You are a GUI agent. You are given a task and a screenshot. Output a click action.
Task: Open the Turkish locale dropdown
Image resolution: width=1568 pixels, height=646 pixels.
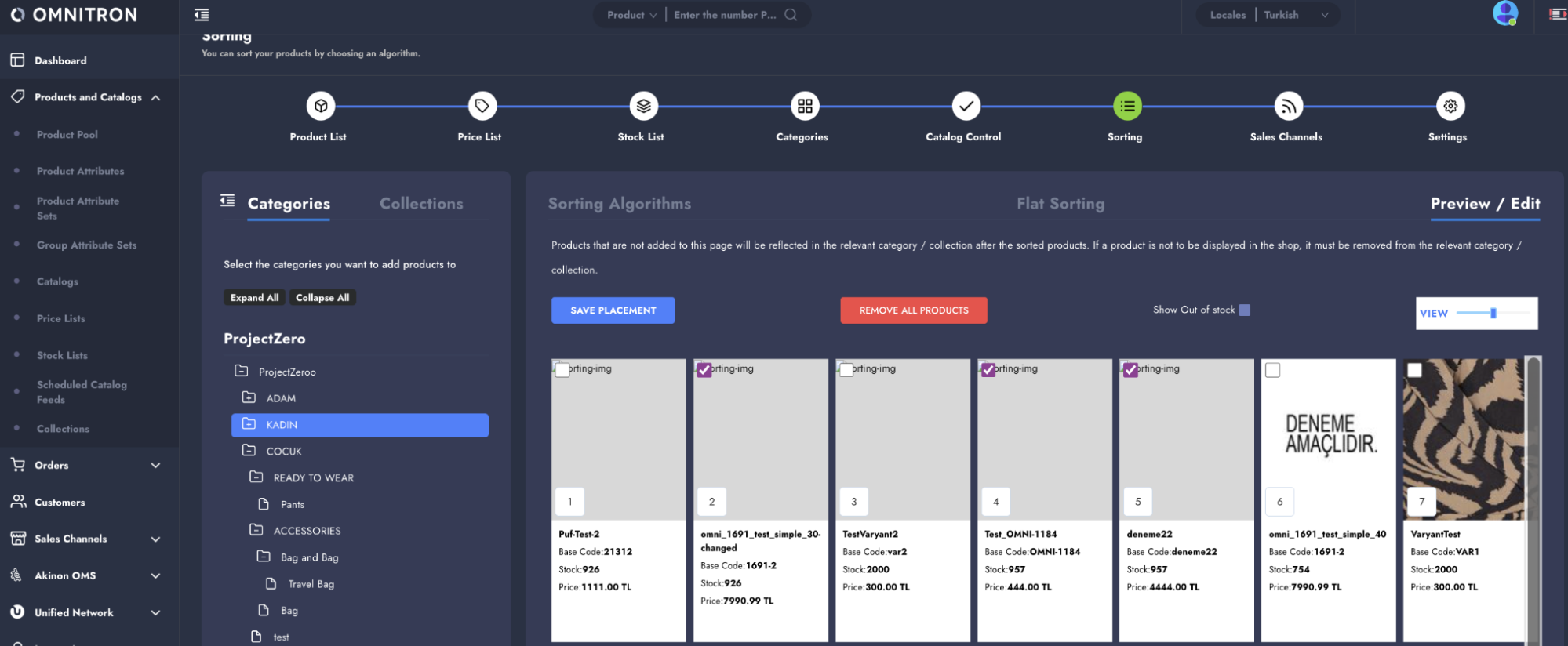pyautogui.click(x=1296, y=15)
